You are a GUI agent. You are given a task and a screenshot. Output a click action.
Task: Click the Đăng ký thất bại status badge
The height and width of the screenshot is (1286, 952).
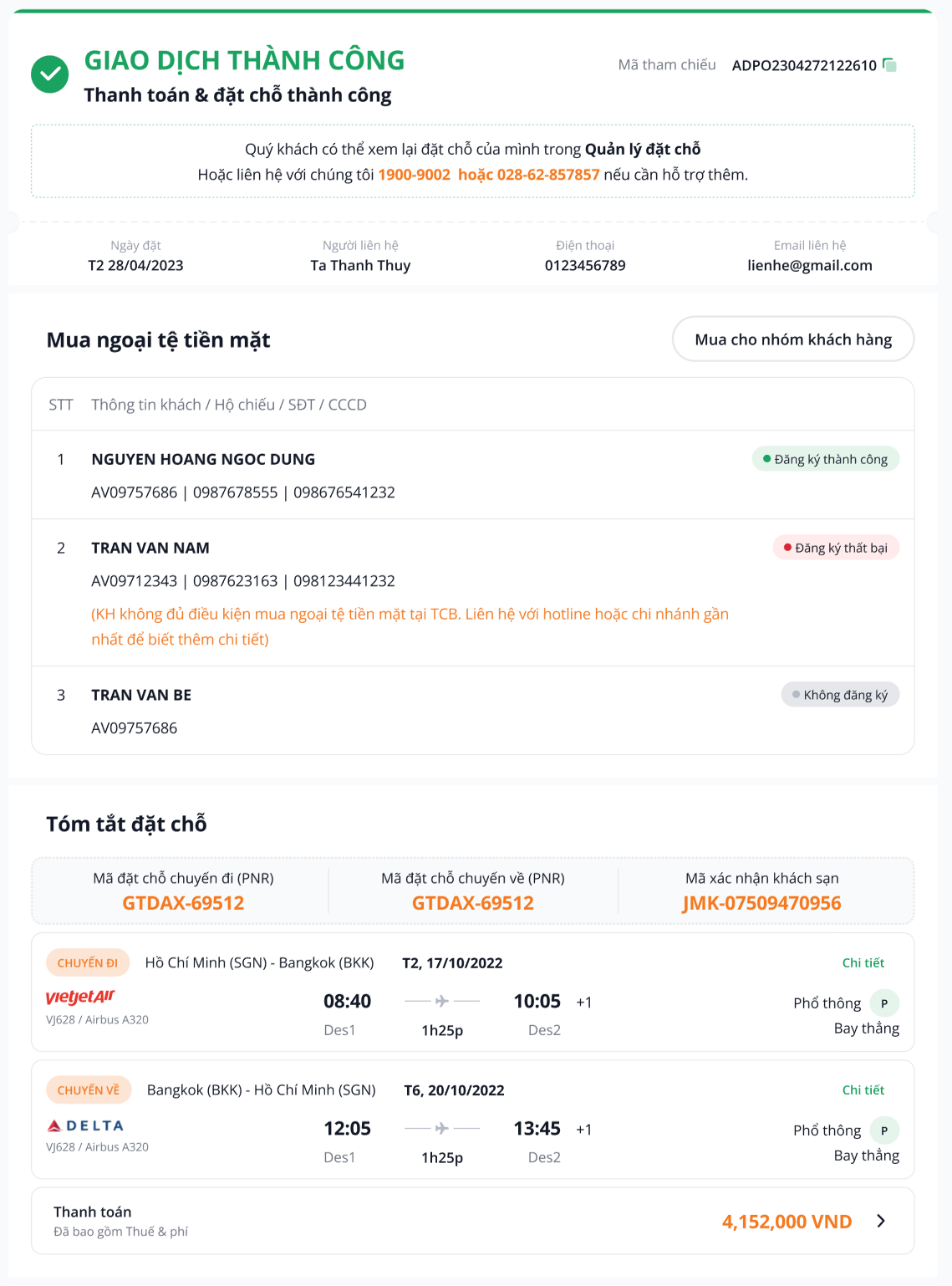836,548
